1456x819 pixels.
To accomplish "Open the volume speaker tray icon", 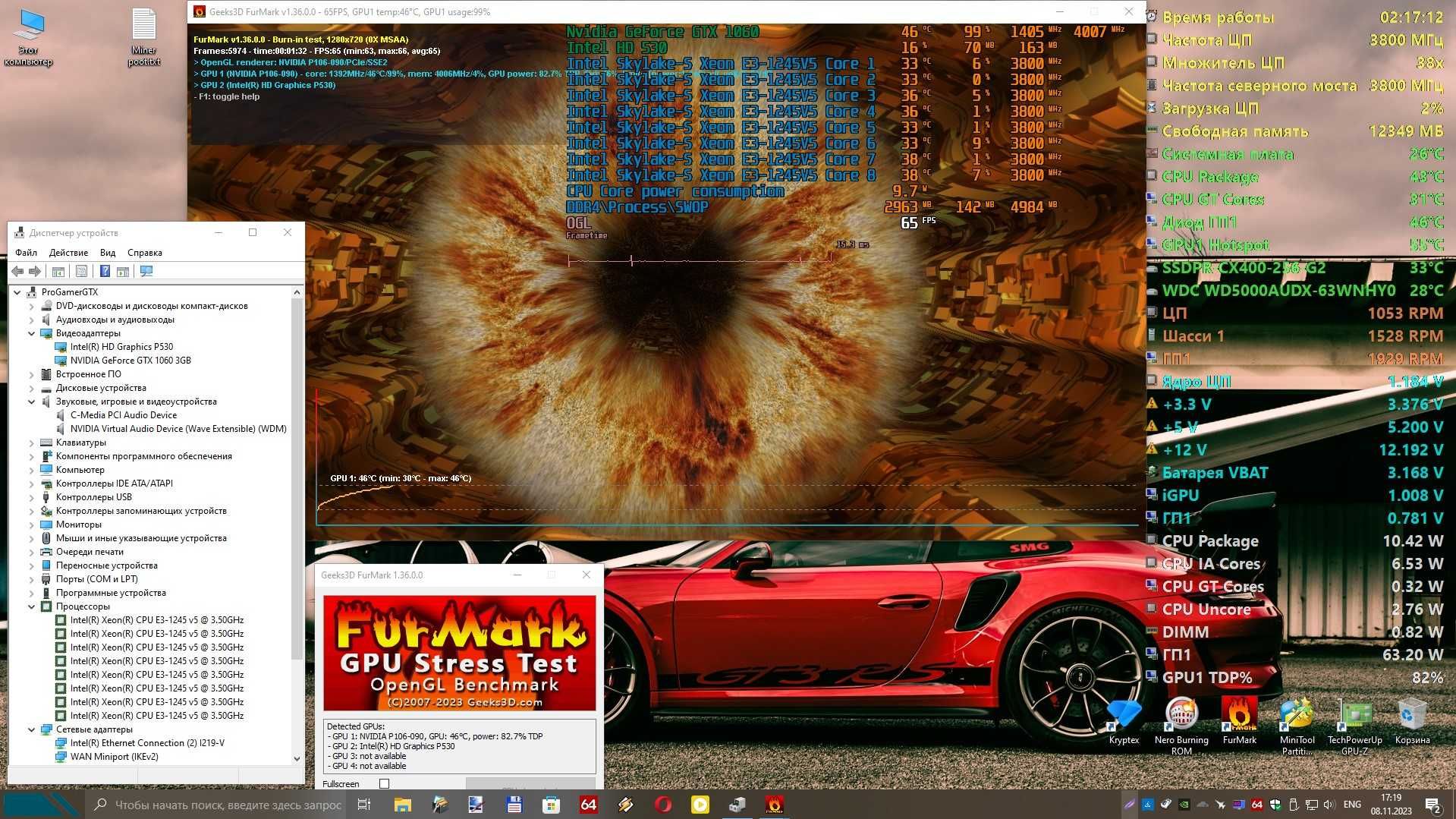I will 1329,805.
